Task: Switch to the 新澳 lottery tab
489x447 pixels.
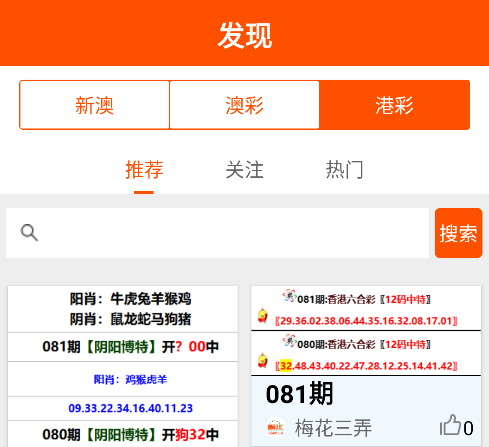Action: point(94,105)
